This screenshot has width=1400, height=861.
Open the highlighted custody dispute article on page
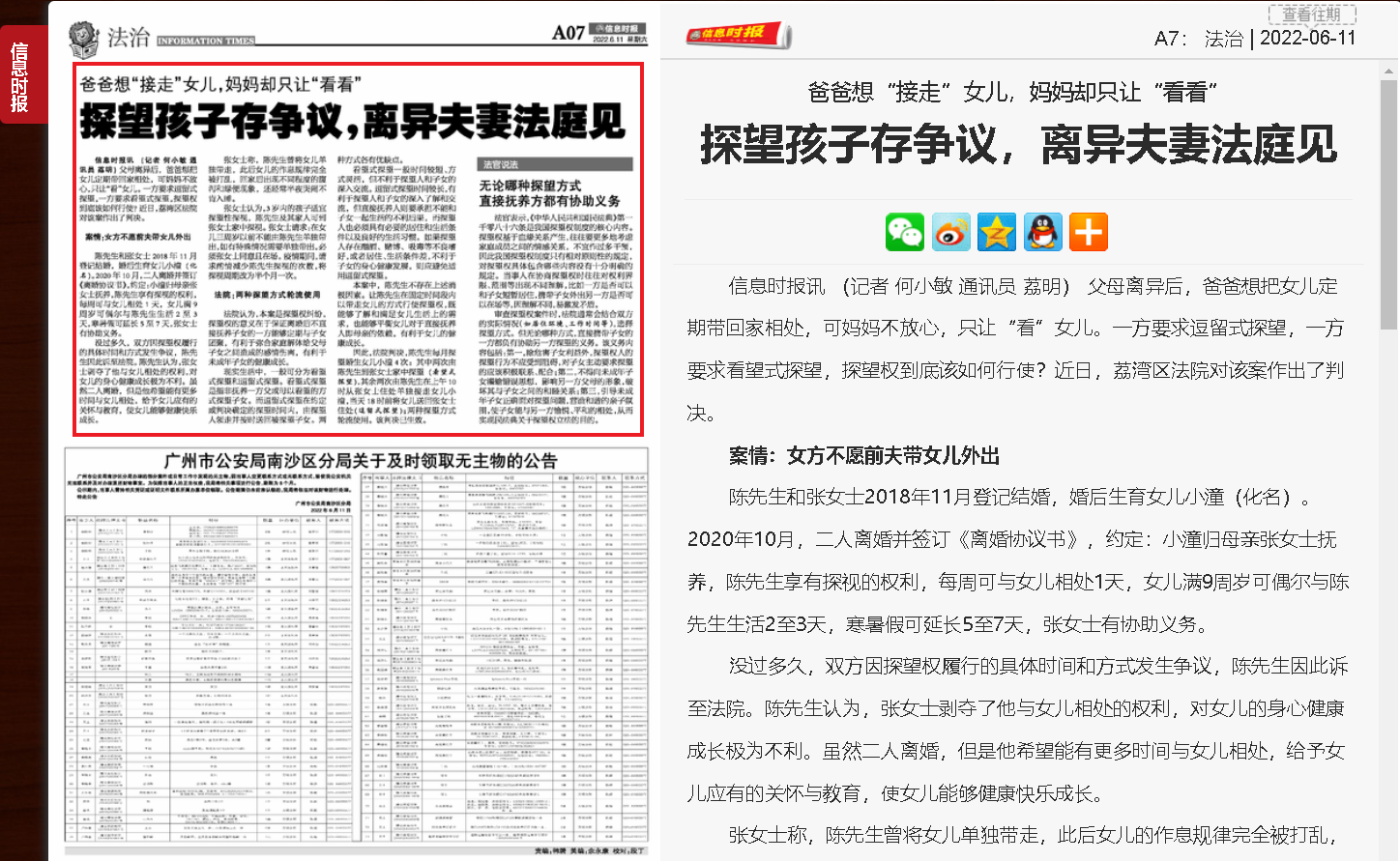pyautogui.click(x=359, y=249)
